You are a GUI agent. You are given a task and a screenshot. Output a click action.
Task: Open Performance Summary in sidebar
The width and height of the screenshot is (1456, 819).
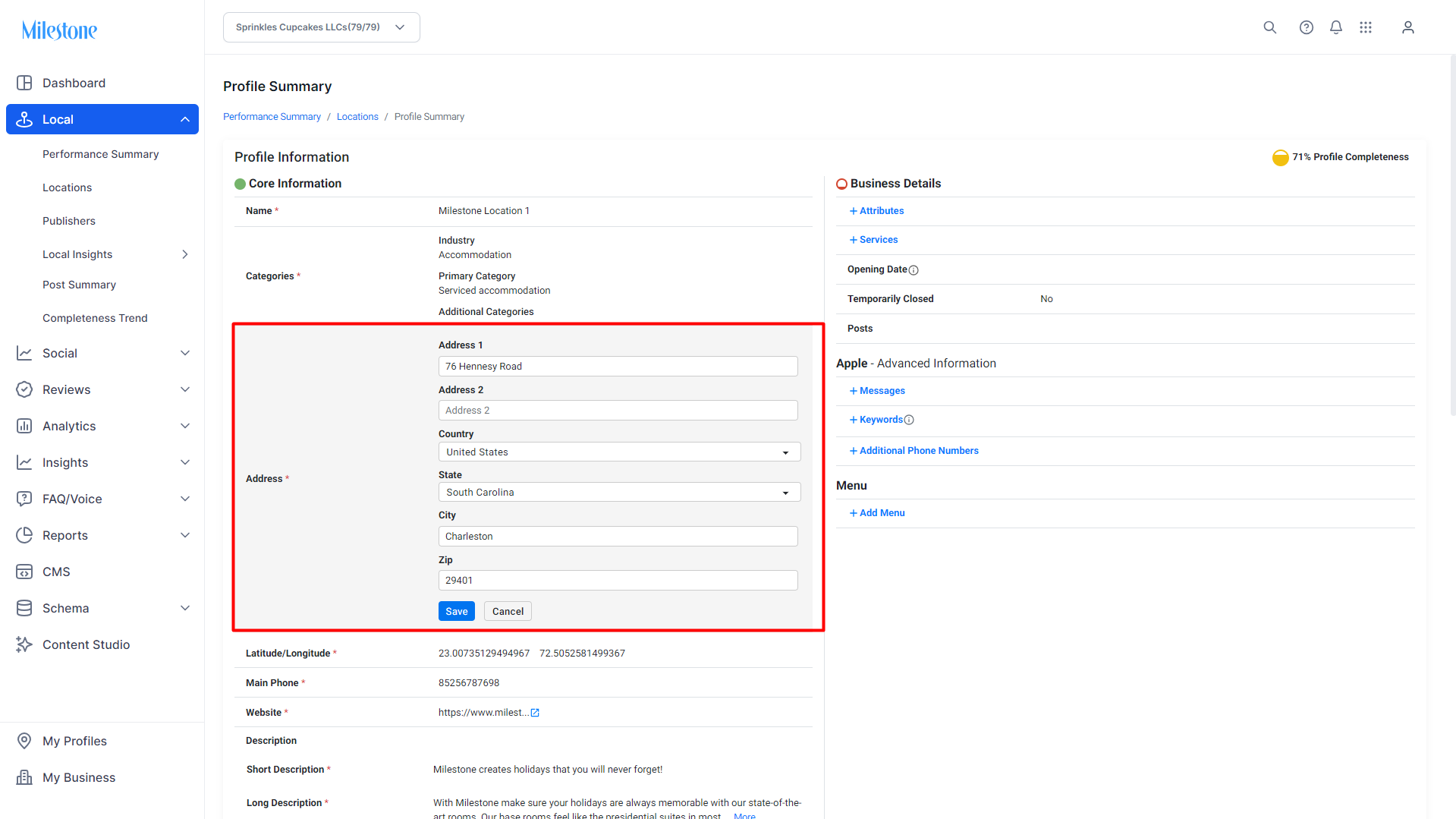(x=101, y=154)
